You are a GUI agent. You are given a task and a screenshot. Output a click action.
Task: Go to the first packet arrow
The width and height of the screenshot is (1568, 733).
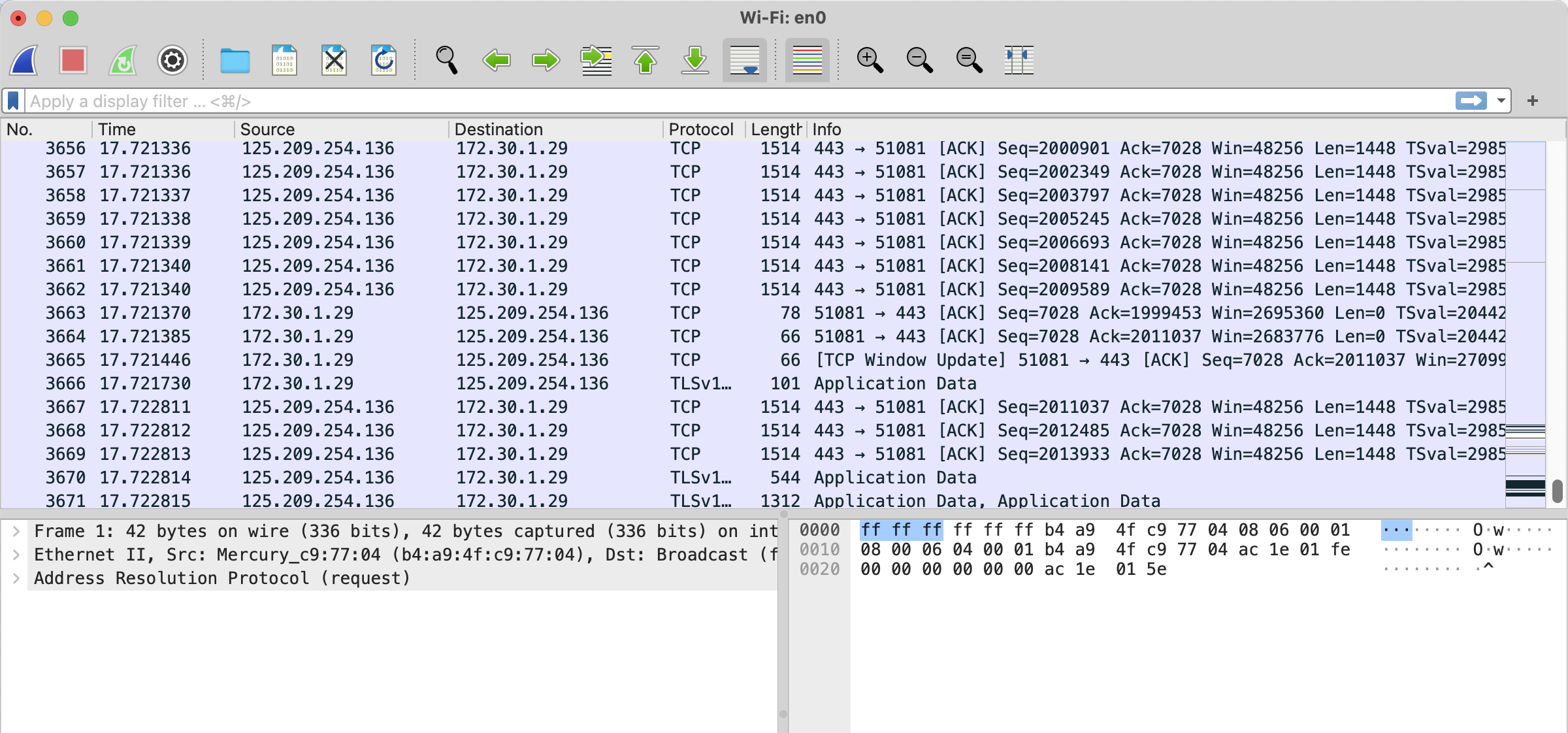[x=645, y=61]
